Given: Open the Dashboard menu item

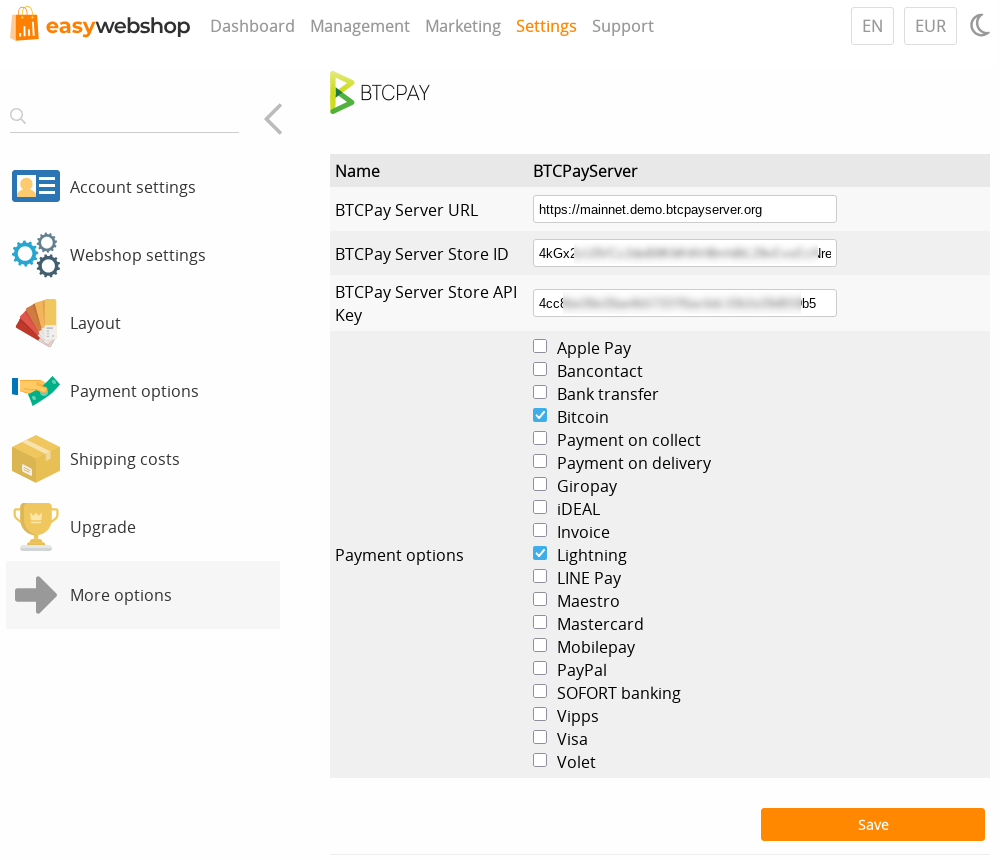Looking at the screenshot, I should pyautogui.click(x=252, y=26).
